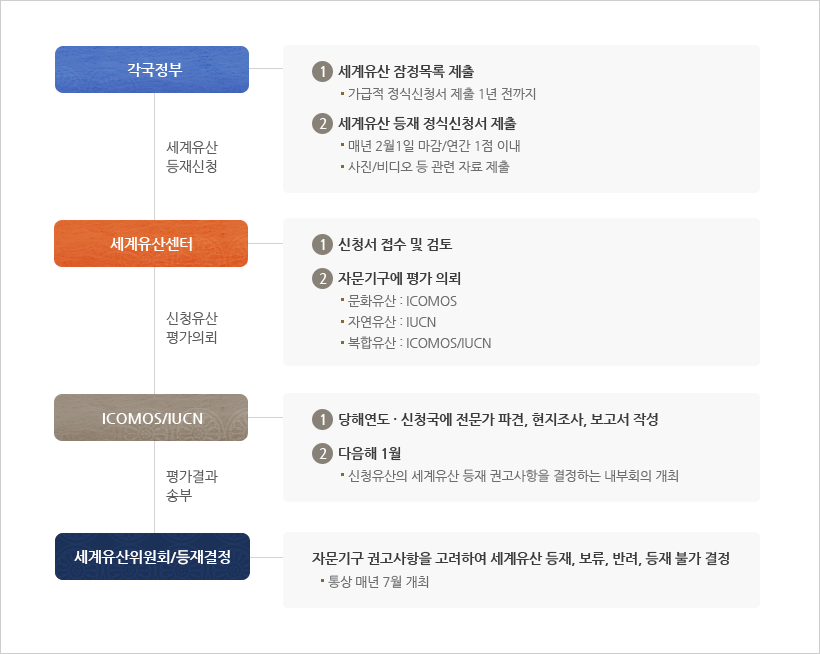Click the number 1 badge beside 당해연도 heading
The width and height of the screenshot is (820, 654).
(x=322, y=419)
